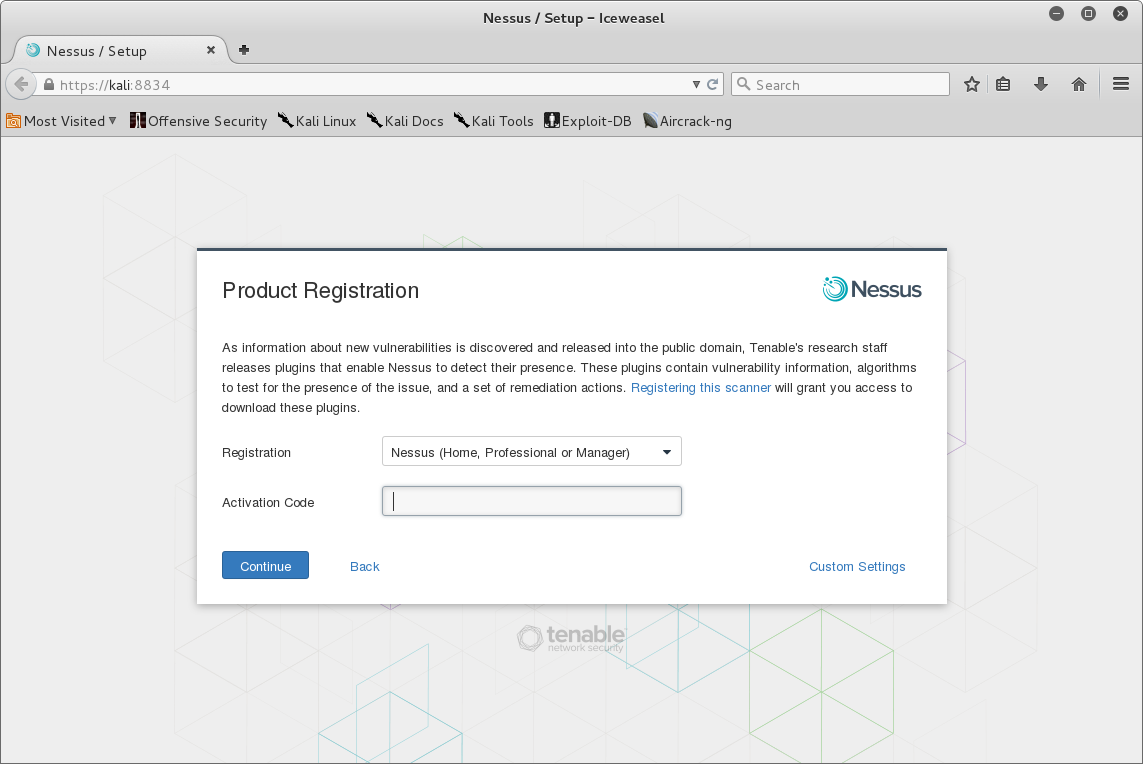Go to the home page icon

(1079, 85)
